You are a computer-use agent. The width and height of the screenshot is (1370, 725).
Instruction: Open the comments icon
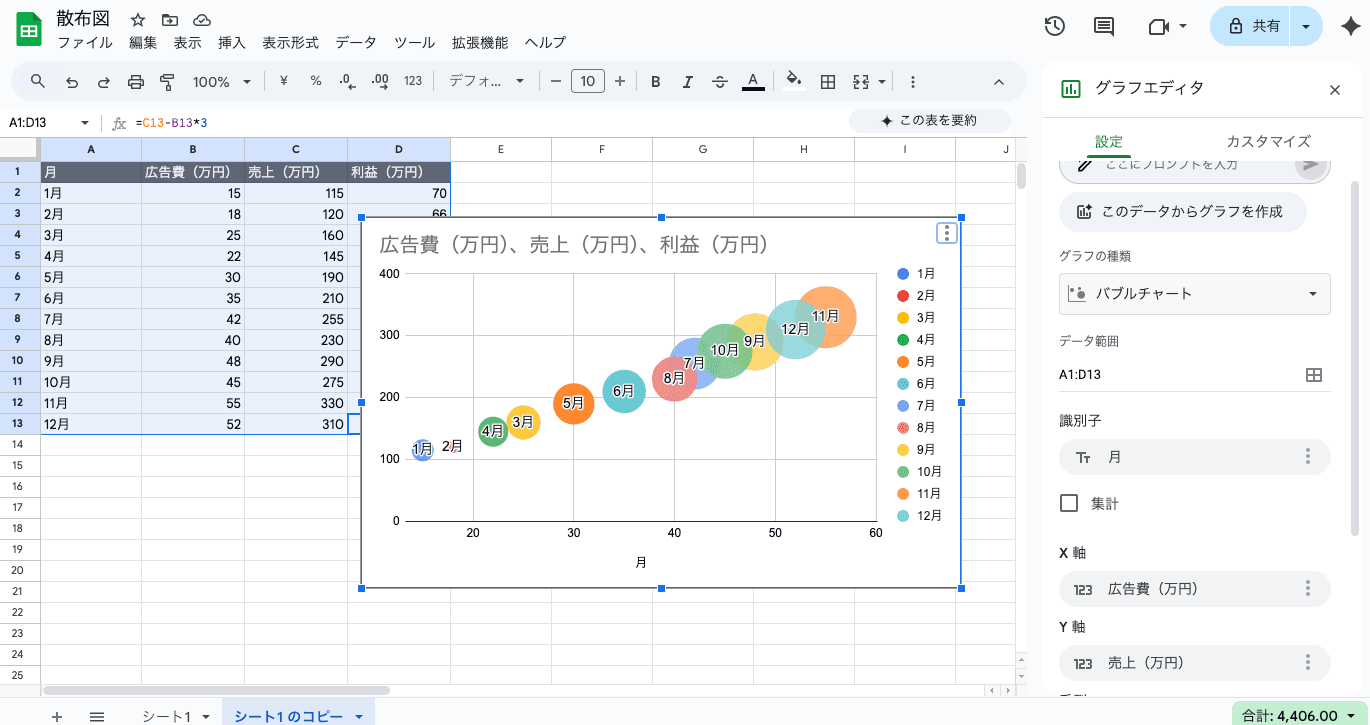[x=1104, y=27]
